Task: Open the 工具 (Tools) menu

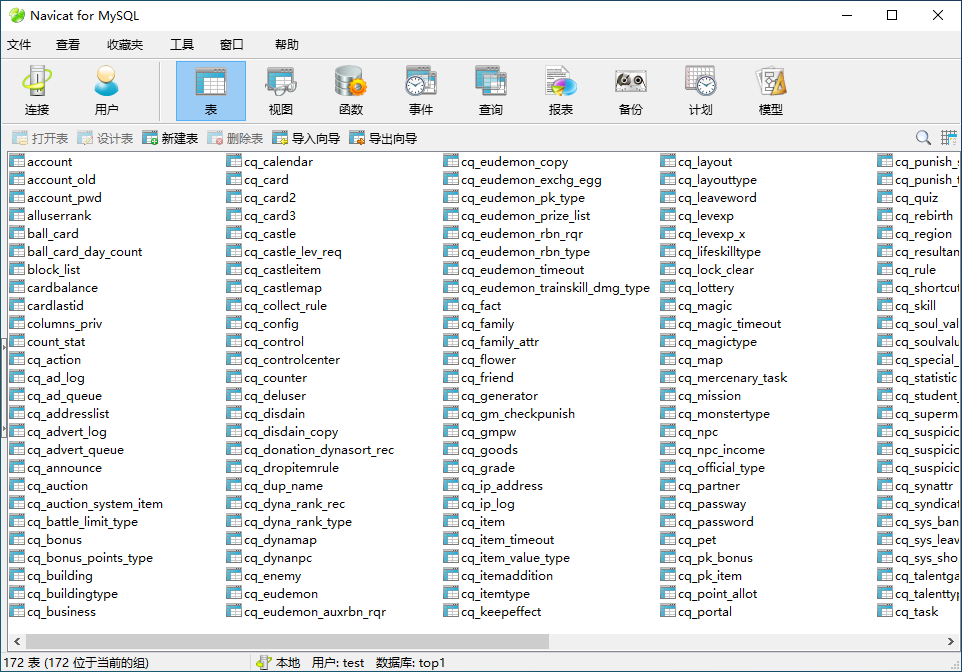Action: (x=182, y=45)
